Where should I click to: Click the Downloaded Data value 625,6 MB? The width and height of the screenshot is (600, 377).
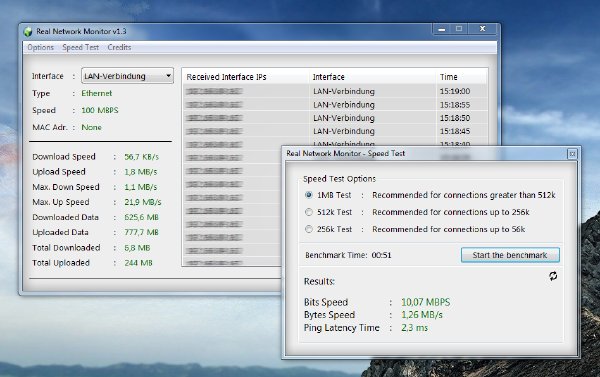(x=141, y=217)
